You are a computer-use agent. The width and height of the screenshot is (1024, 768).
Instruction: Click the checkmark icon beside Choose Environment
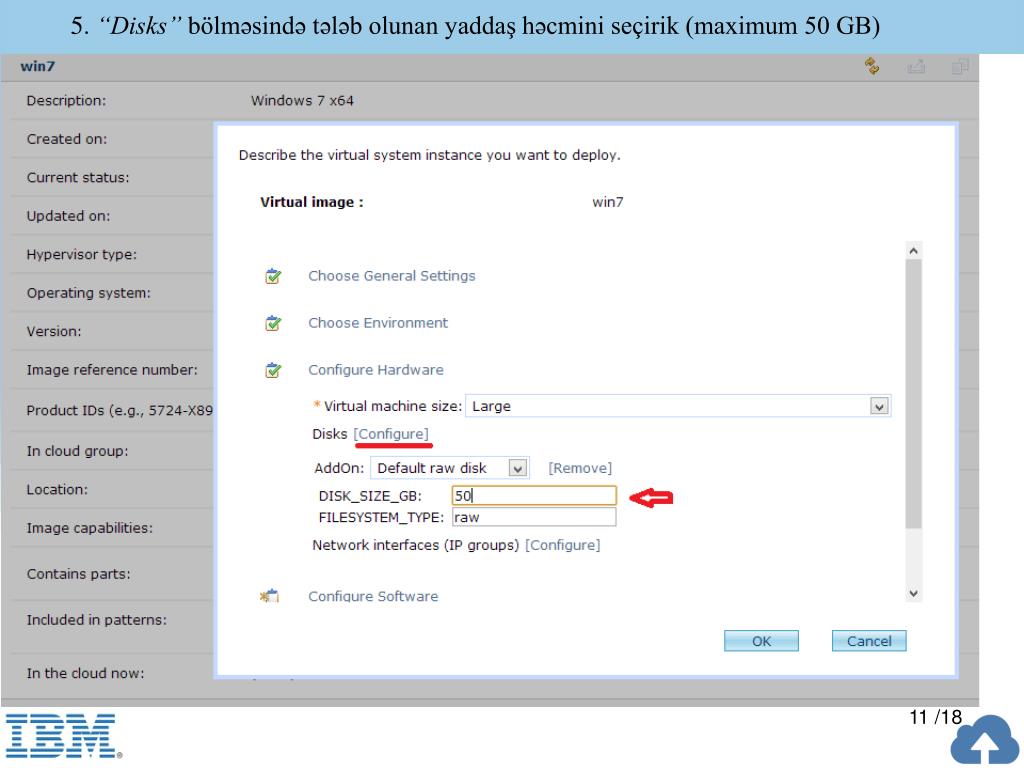pos(273,323)
